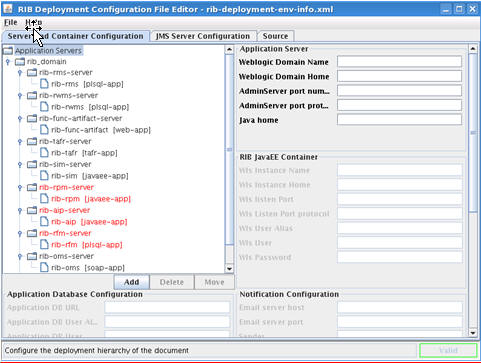The image size is (481, 363).
Task: Click the Add button
Action: point(132,282)
